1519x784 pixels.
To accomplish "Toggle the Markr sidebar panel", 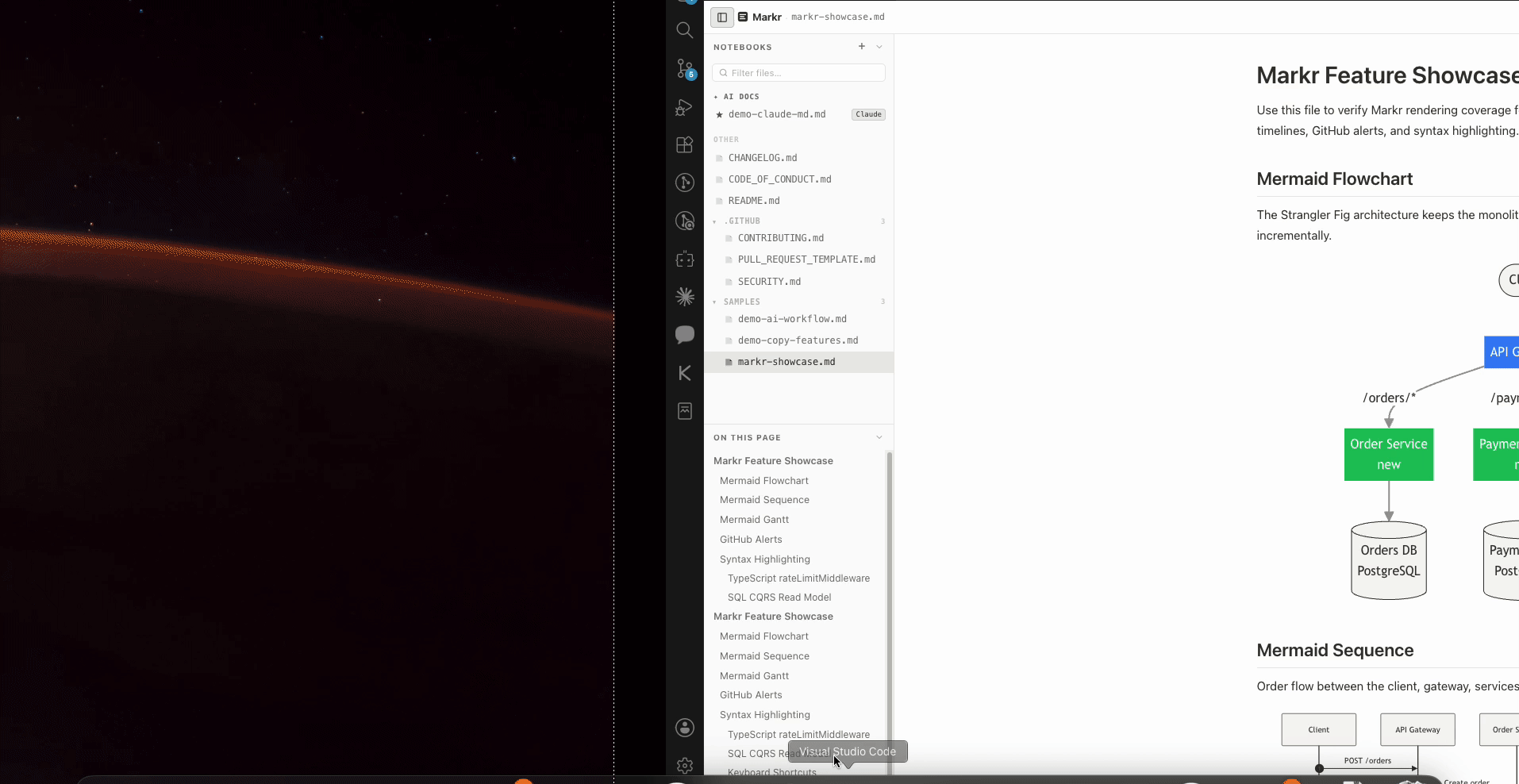I will 722,17.
